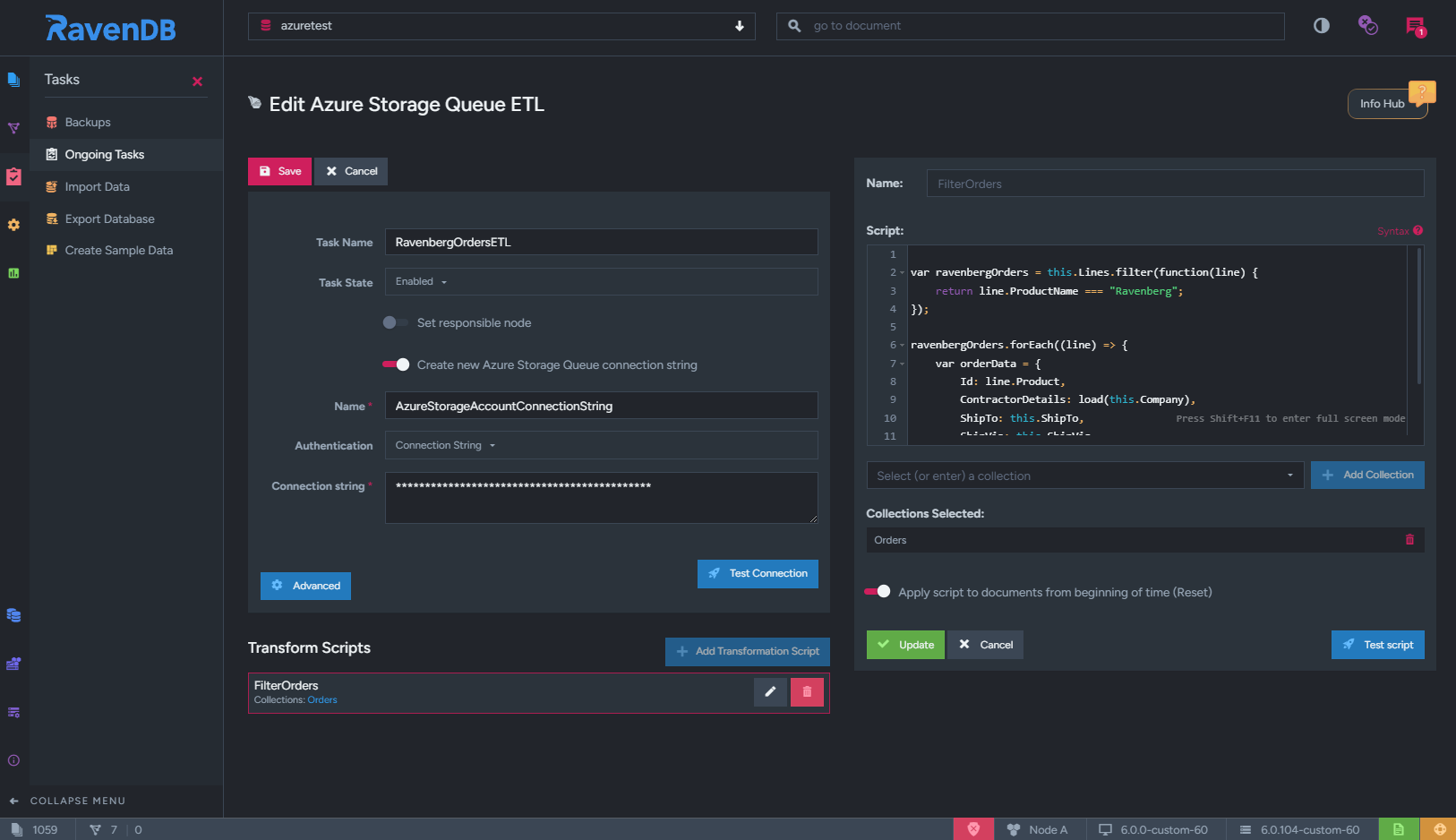Click Test Connection button

click(x=758, y=574)
